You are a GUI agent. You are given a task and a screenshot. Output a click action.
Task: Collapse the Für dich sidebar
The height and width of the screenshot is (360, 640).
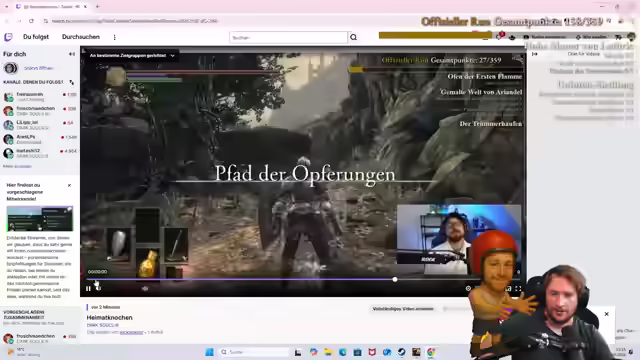(x=72, y=54)
